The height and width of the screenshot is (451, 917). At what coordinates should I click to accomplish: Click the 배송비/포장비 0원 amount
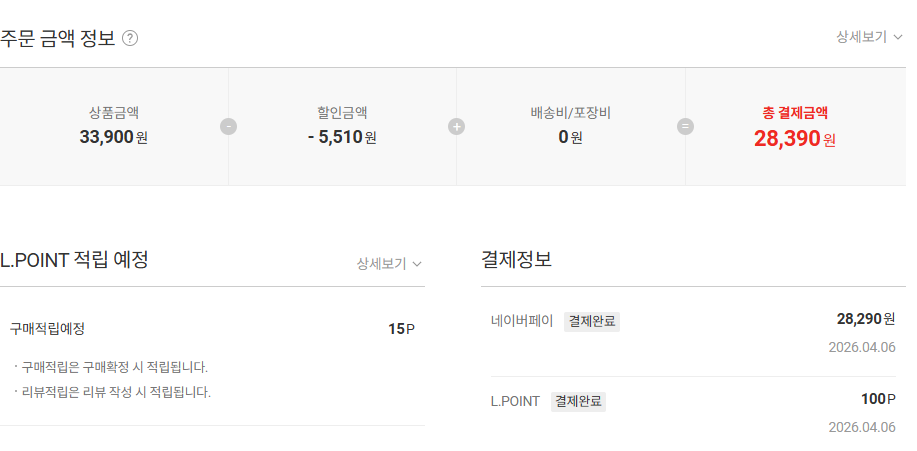pyautogui.click(x=570, y=137)
